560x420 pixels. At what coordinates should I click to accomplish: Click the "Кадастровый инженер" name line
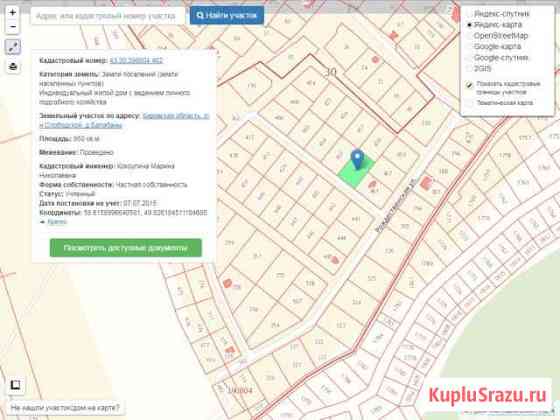pos(107,171)
